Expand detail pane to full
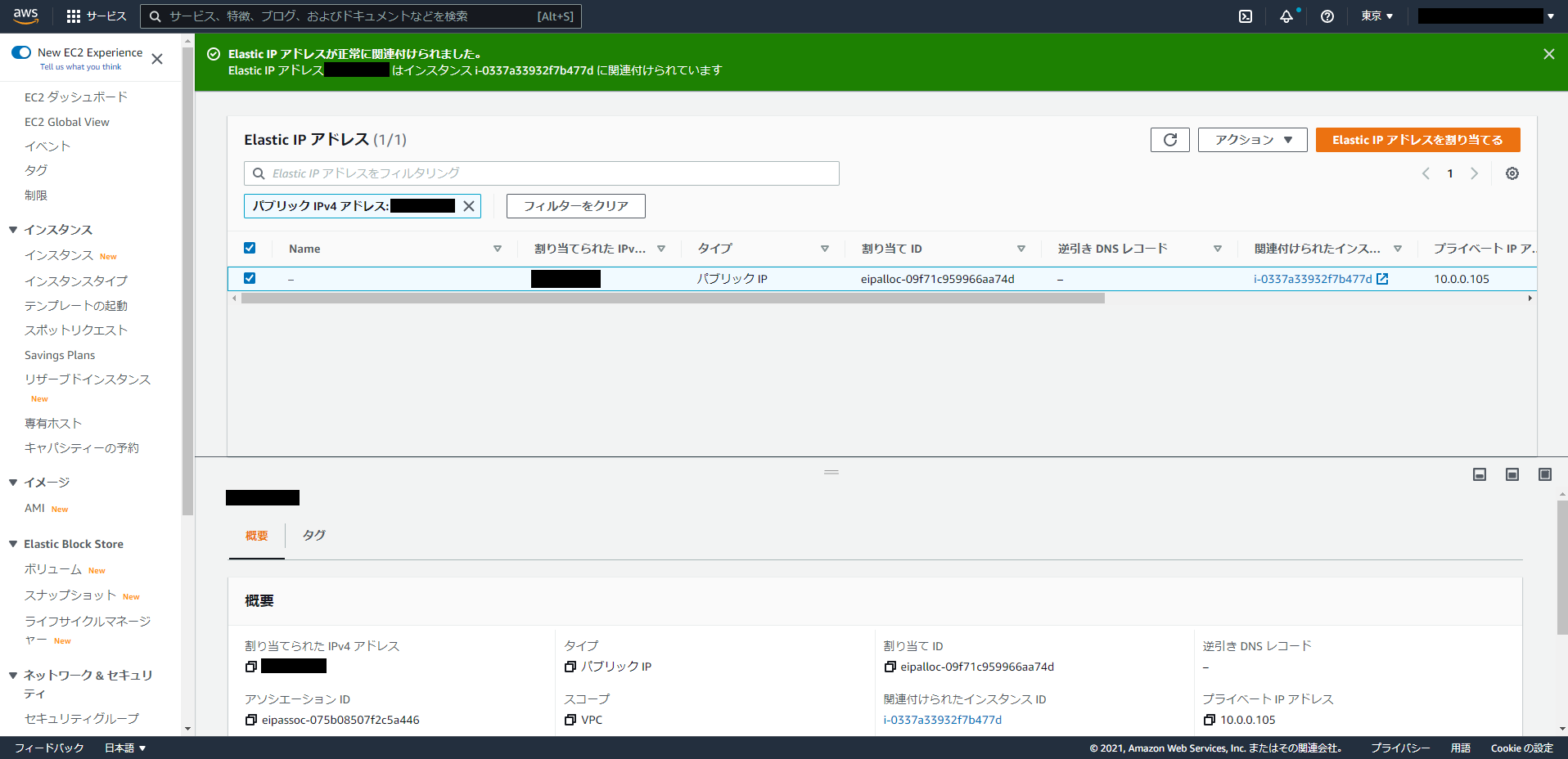 1545,474
